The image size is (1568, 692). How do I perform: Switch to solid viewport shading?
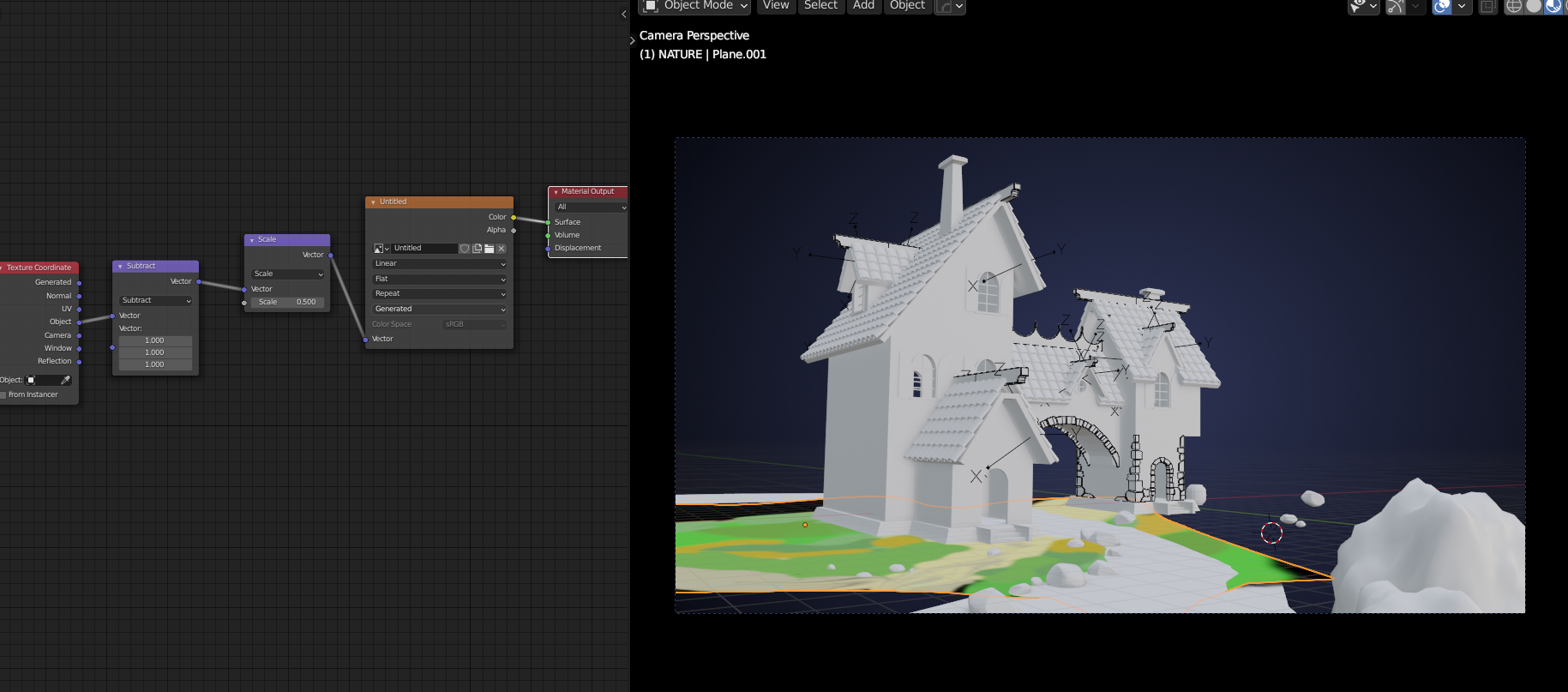[x=1534, y=6]
